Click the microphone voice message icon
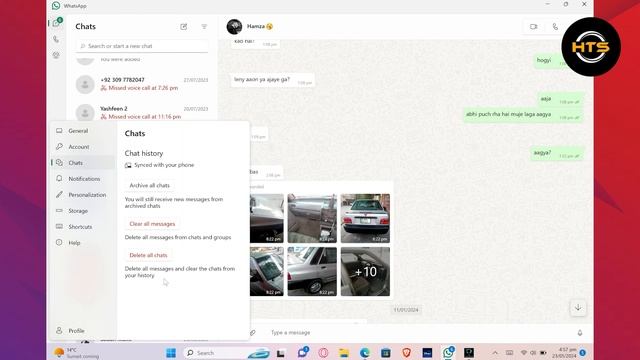Viewport: 640px width, 360px height. click(x=580, y=333)
